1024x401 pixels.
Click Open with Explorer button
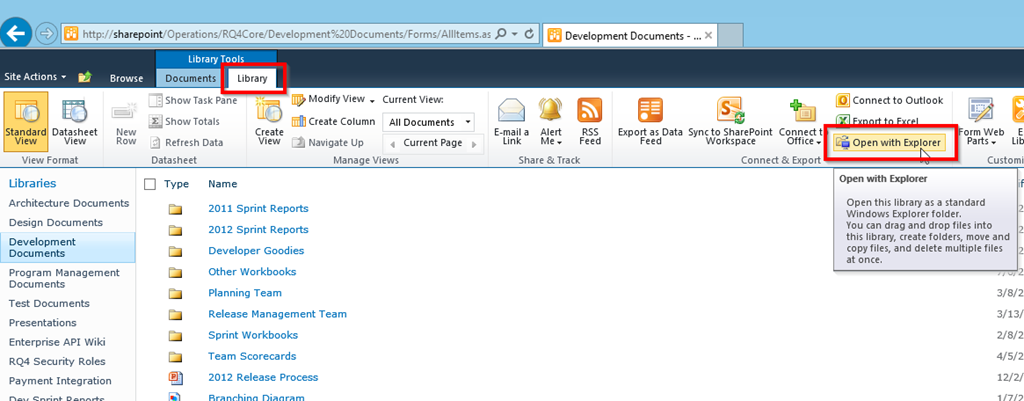889,142
